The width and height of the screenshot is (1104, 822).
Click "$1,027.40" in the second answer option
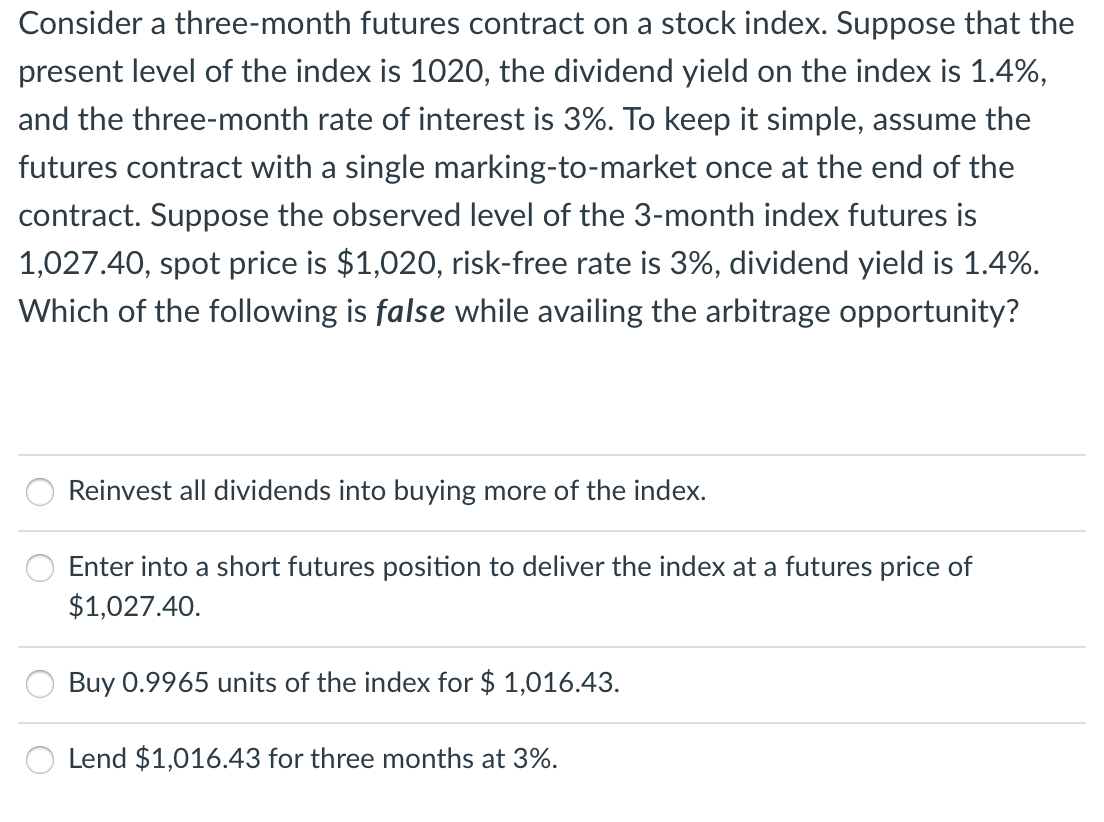pos(133,605)
